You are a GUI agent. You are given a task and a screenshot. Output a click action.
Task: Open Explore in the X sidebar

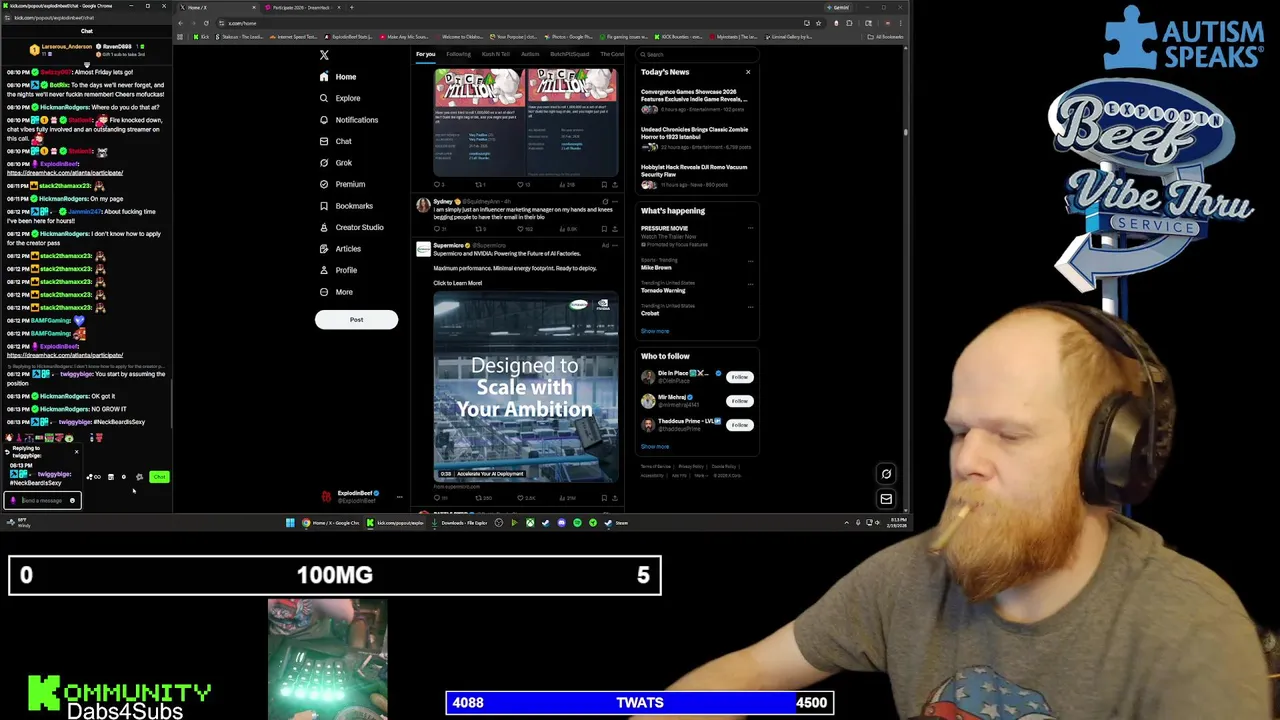tap(340, 98)
